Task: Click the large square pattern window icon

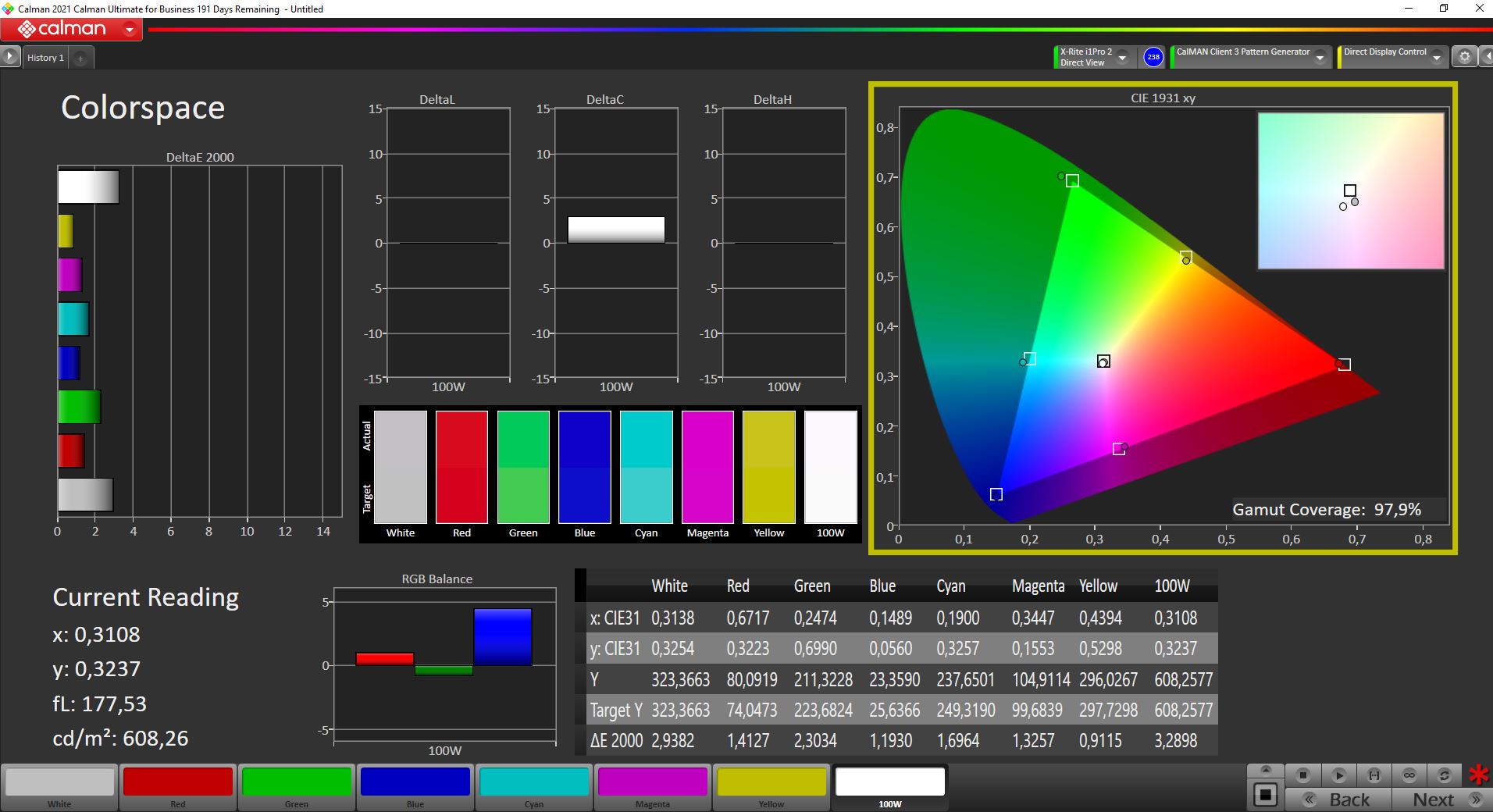Action: 1265,795
